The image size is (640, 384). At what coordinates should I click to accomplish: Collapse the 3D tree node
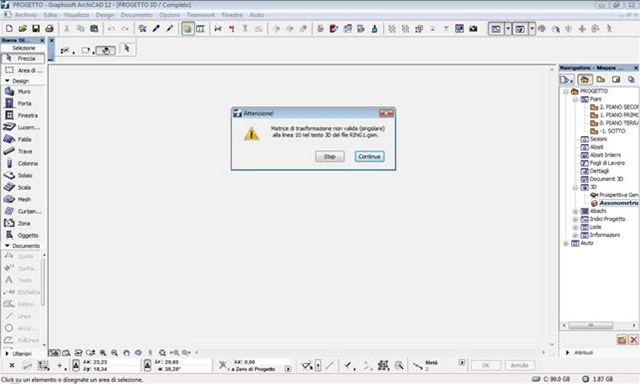(x=575, y=187)
